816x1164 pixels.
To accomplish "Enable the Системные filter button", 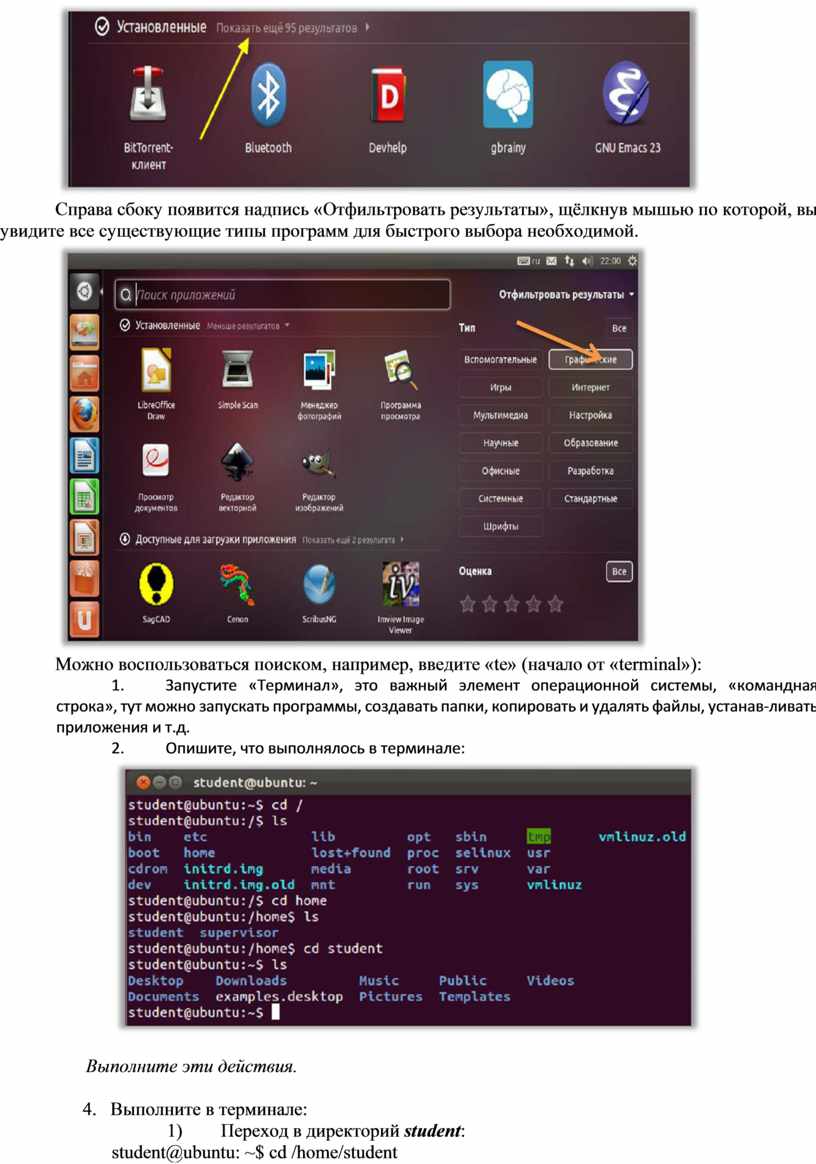I will pos(500,498).
